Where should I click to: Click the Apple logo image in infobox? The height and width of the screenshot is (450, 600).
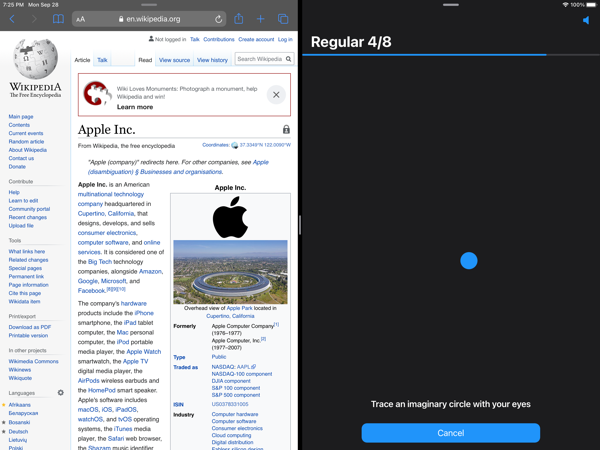click(230, 217)
